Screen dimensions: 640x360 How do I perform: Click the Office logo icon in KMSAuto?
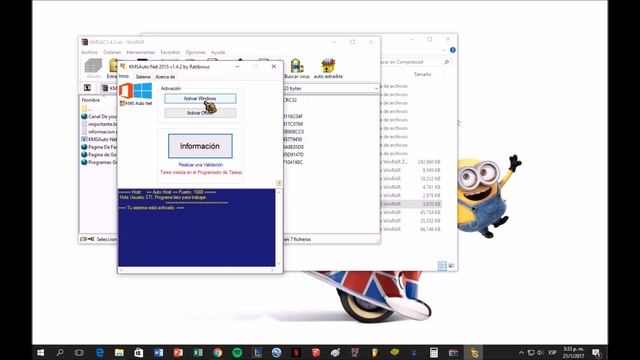pos(126,91)
